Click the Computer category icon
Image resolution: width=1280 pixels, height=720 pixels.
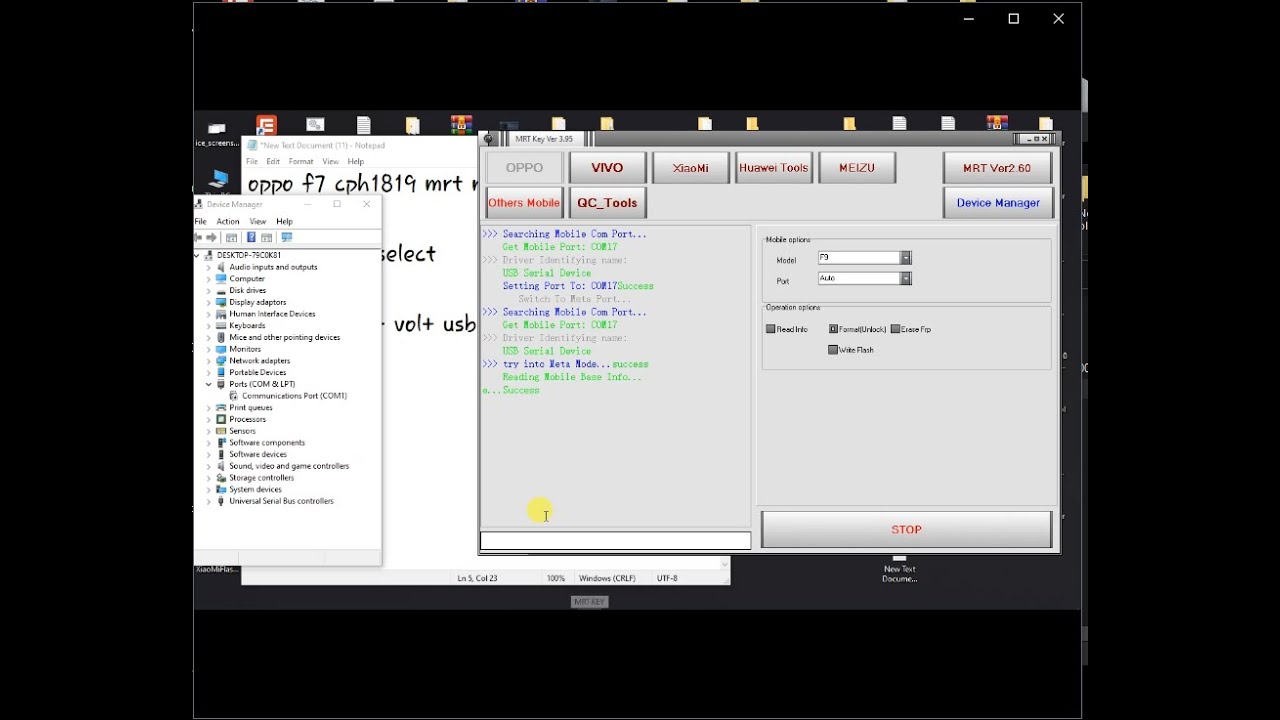coord(221,279)
